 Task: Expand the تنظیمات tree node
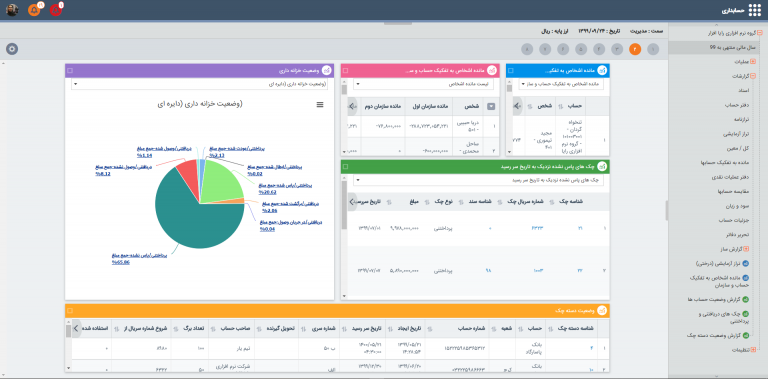753,350
